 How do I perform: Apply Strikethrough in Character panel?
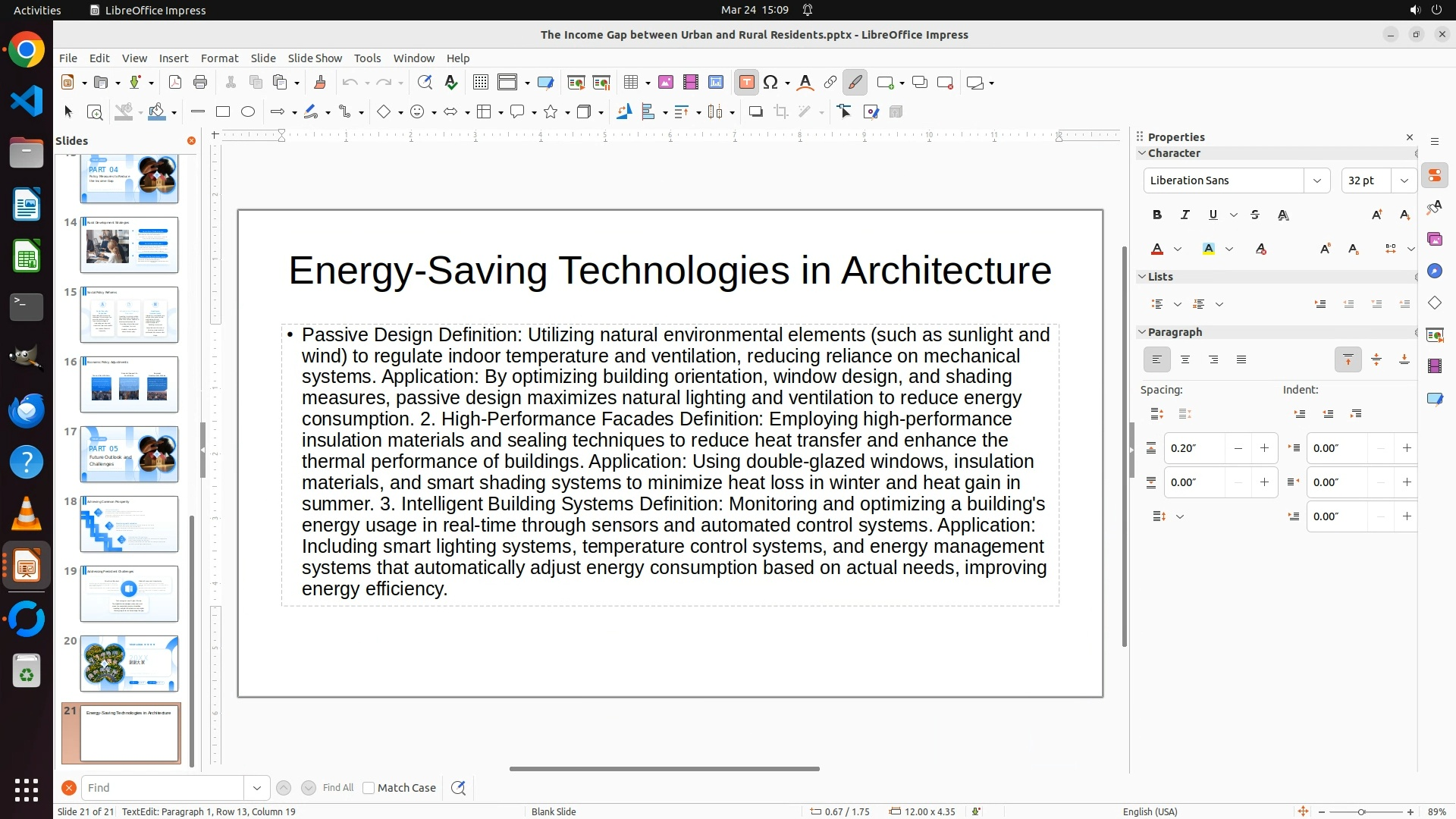1255,215
